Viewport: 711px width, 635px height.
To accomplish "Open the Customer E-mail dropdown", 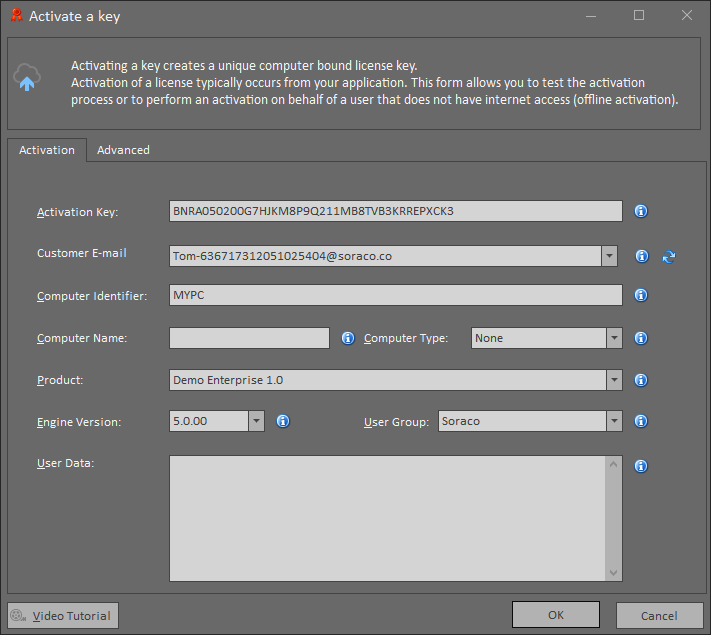I will (609, 256).
